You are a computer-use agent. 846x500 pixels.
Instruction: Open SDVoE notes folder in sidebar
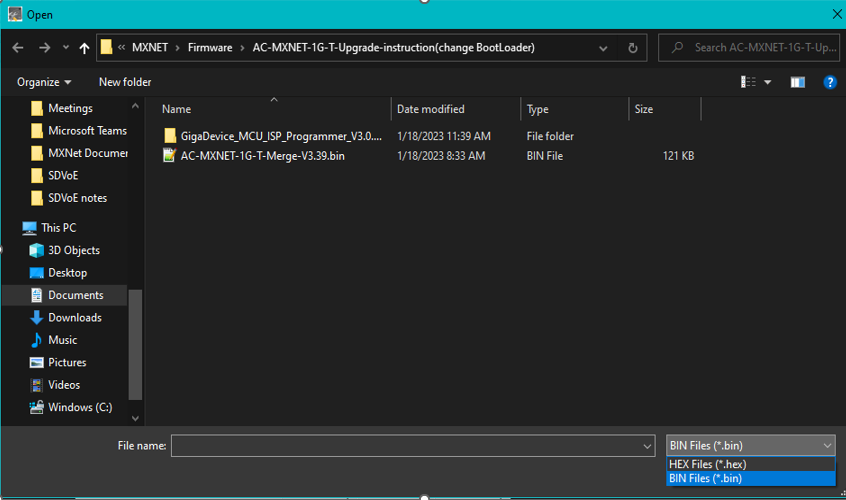pyautogui.click(x=77, y=198)
